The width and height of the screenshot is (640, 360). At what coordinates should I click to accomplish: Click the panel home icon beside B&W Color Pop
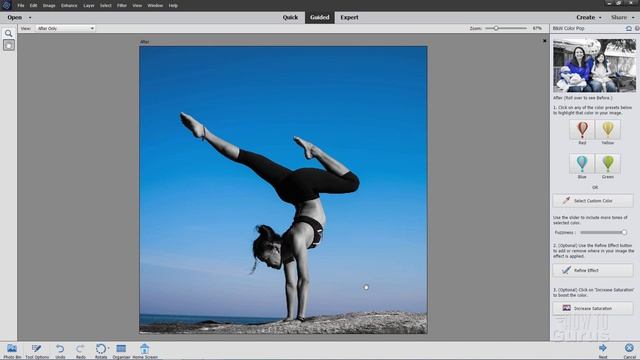pos(629,29)
